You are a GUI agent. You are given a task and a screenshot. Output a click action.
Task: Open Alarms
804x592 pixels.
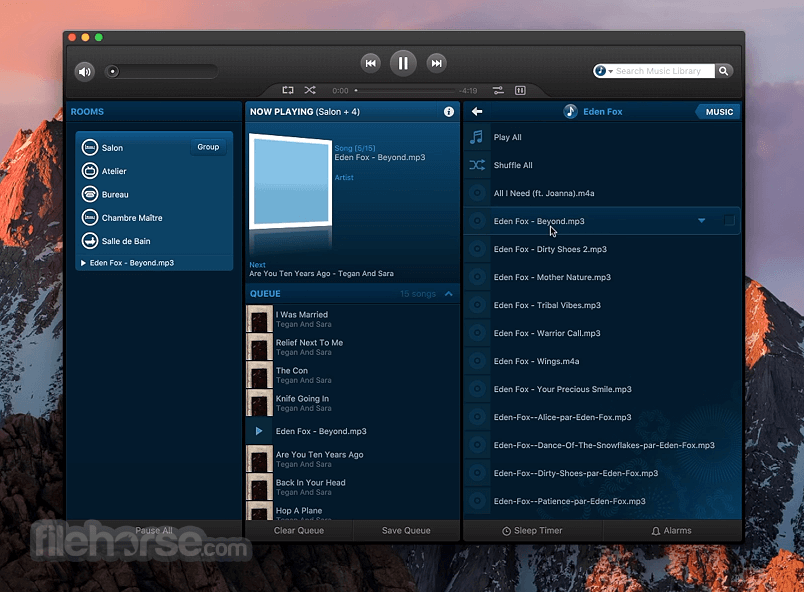(x=672, y=530)
